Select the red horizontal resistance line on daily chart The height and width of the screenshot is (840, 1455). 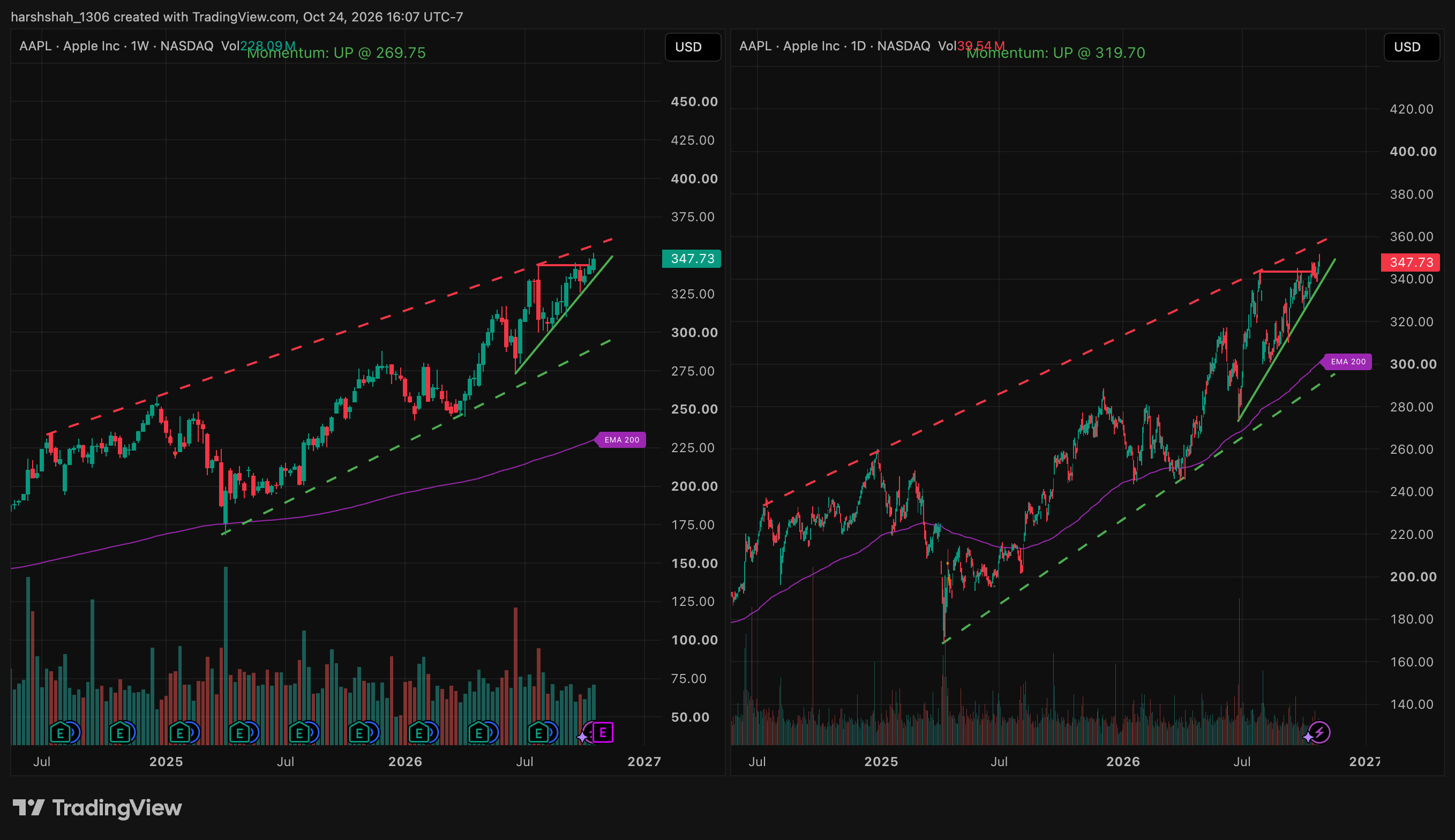[x=1288, y=271]
